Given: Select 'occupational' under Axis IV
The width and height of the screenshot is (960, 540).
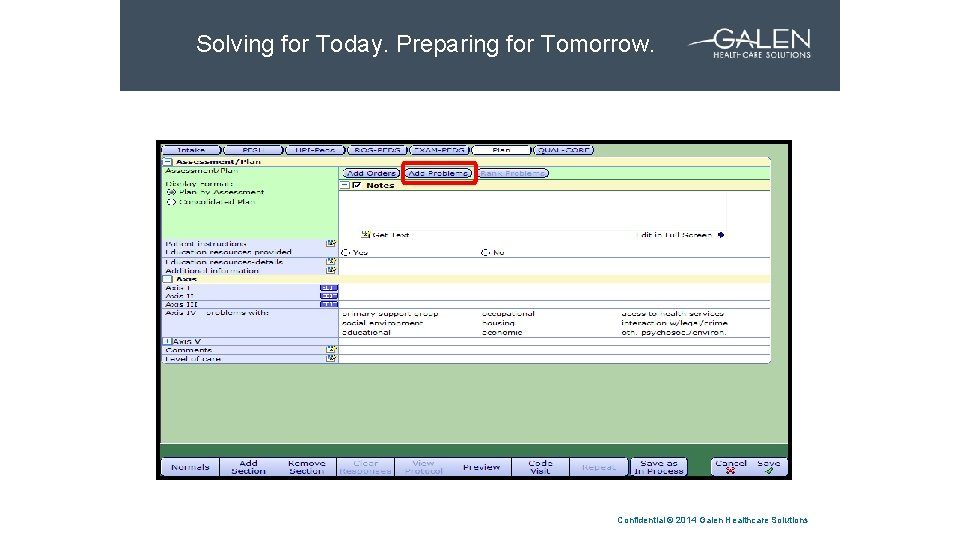Looking at the screenshot, I should (508, 313).
